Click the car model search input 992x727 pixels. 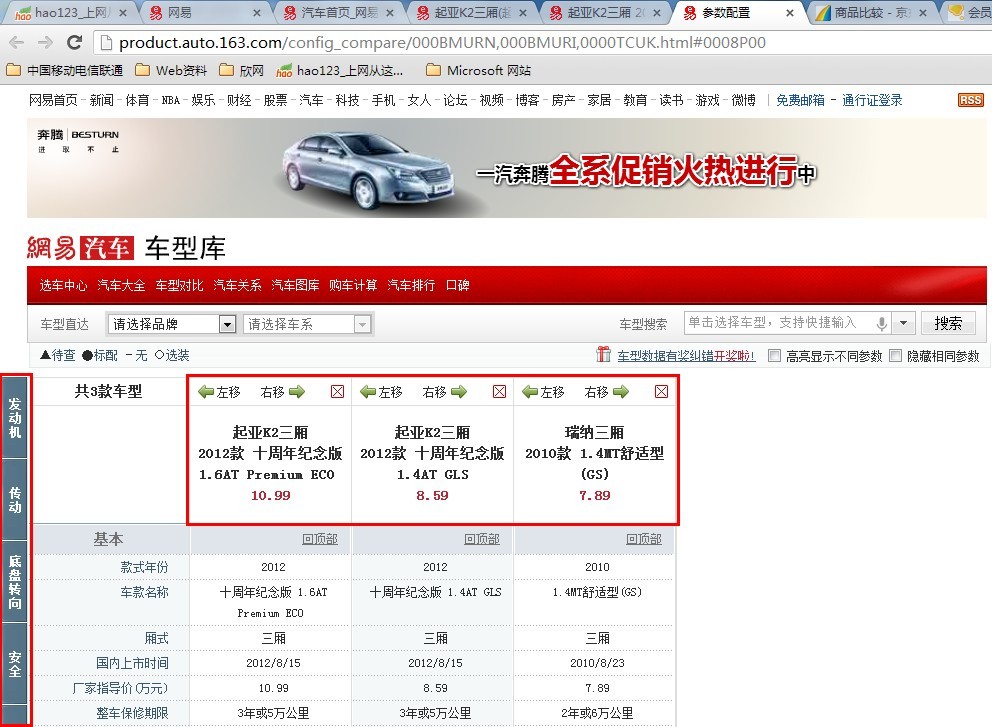[779, 323]
